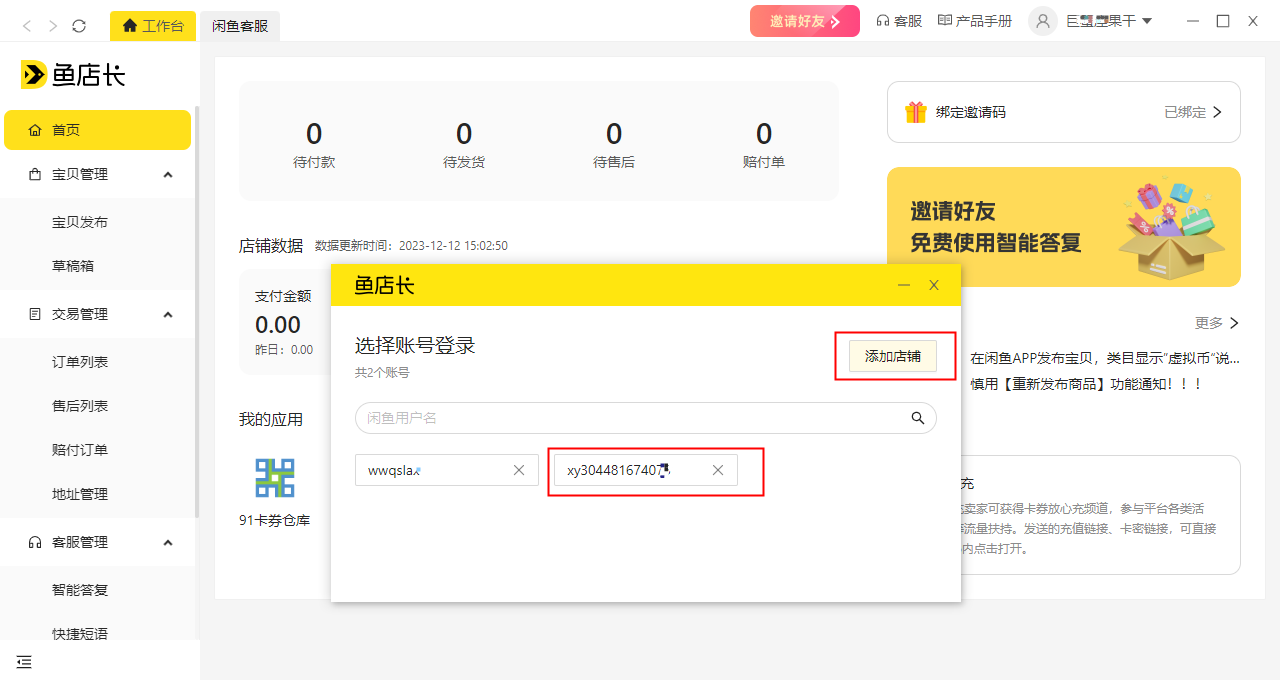Open 智能答复 in sidebar
This screenshot has width=1280, height=680.
(x=80, y=590)
